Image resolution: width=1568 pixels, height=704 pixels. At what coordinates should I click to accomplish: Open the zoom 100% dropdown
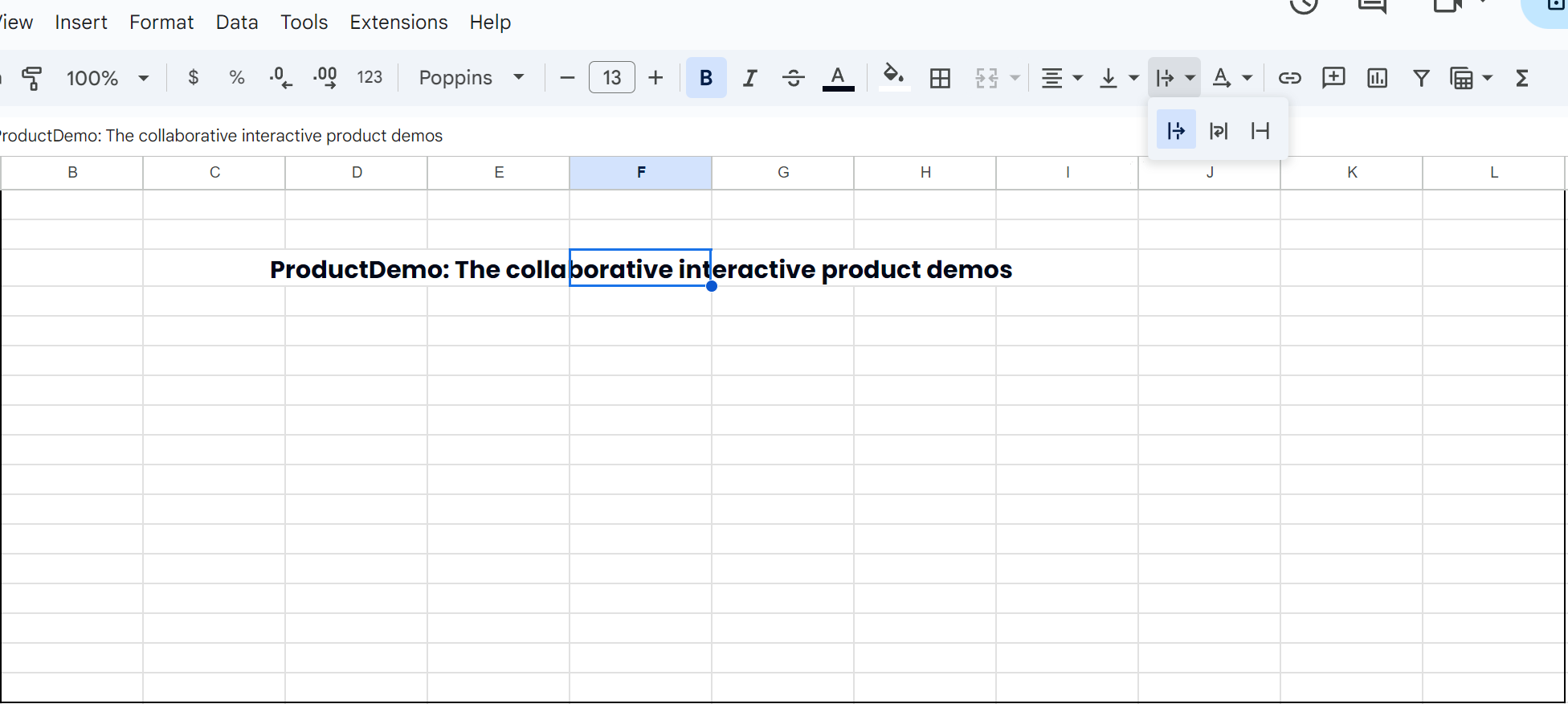107,78
